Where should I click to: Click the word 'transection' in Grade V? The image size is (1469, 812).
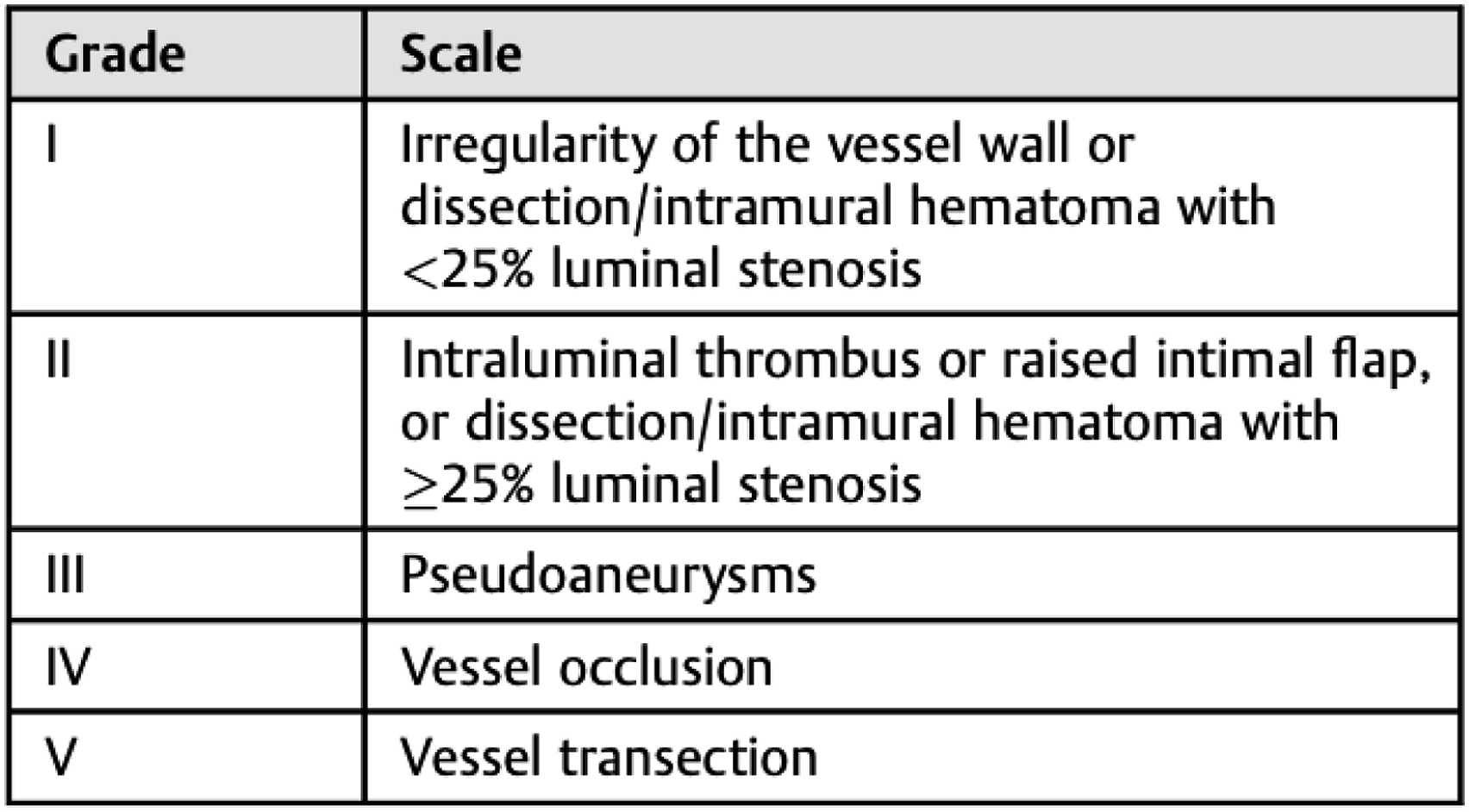pos(689,759)
